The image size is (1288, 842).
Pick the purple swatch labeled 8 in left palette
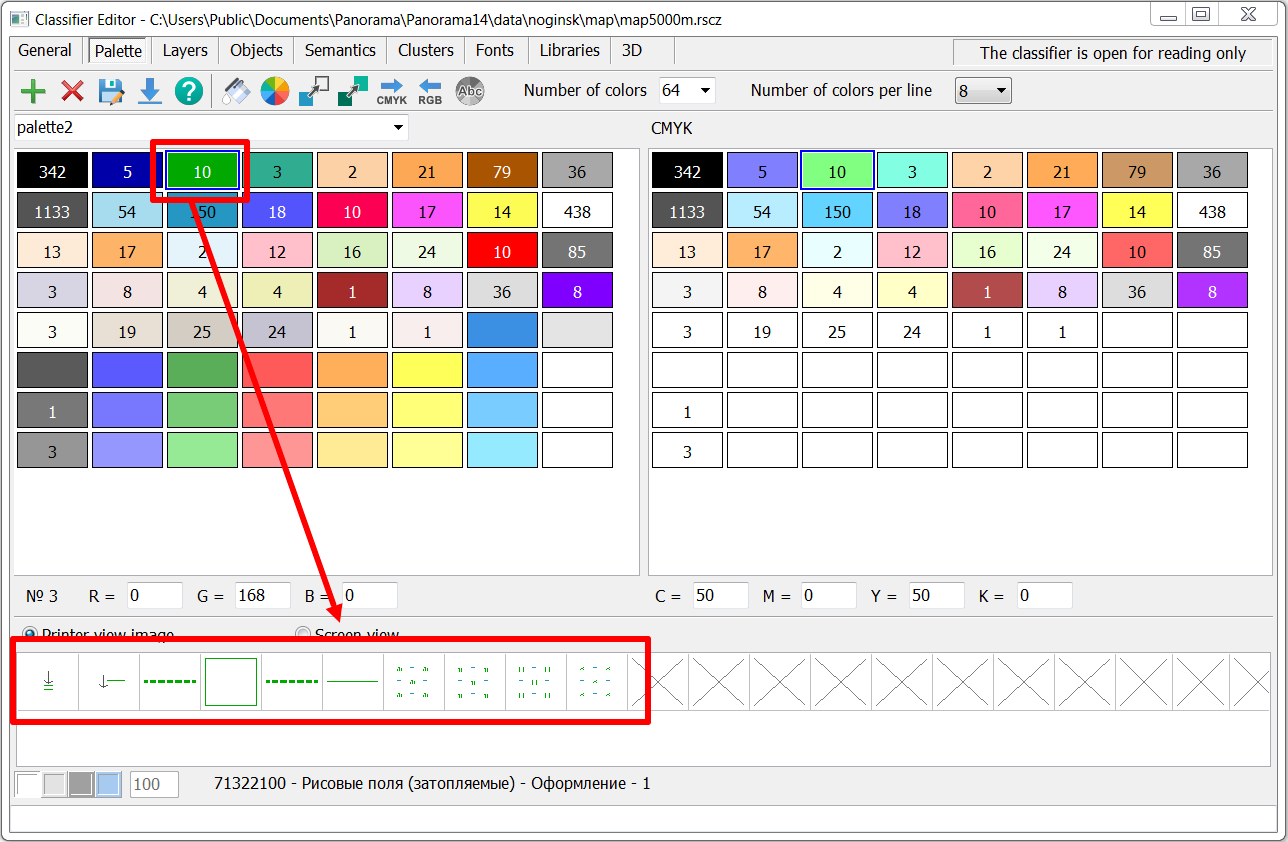[x=577, y=291]
